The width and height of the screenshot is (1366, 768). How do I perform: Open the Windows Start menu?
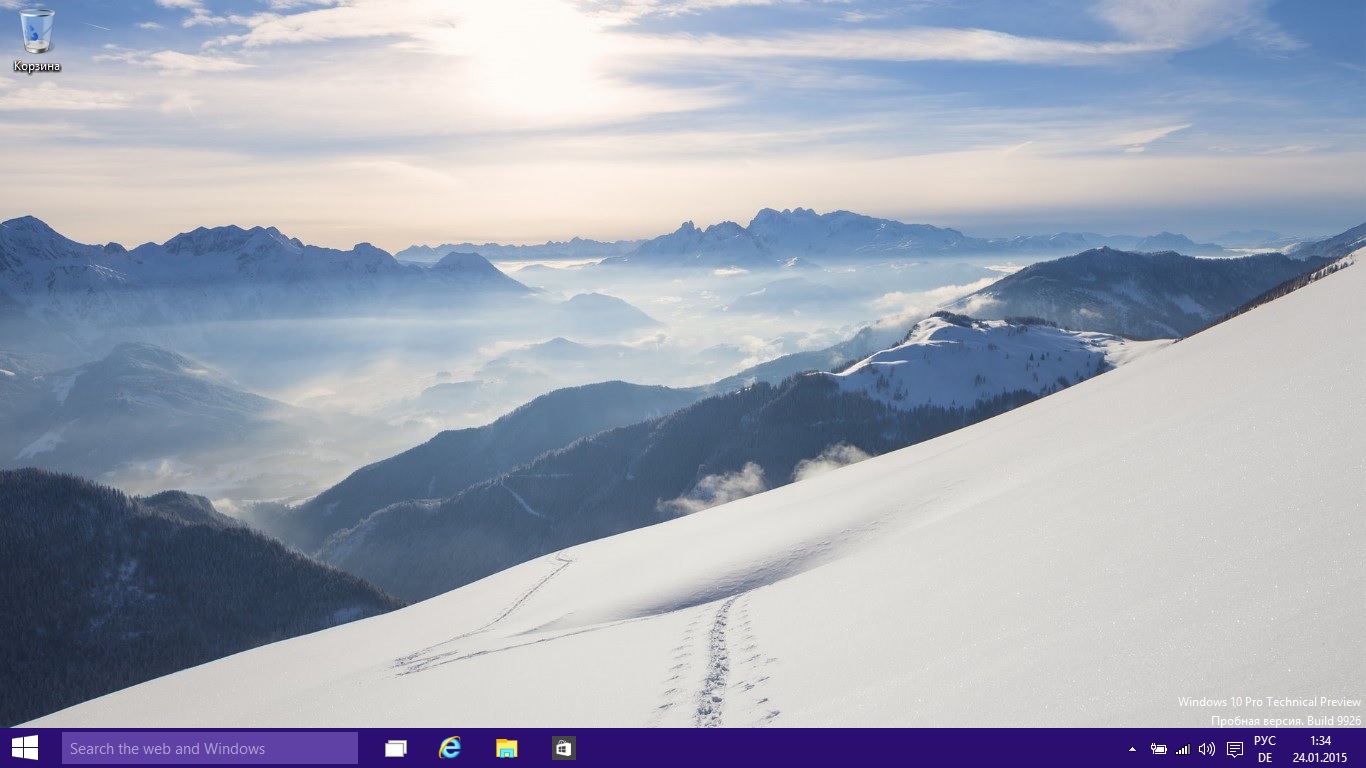(x=25, y=748)
